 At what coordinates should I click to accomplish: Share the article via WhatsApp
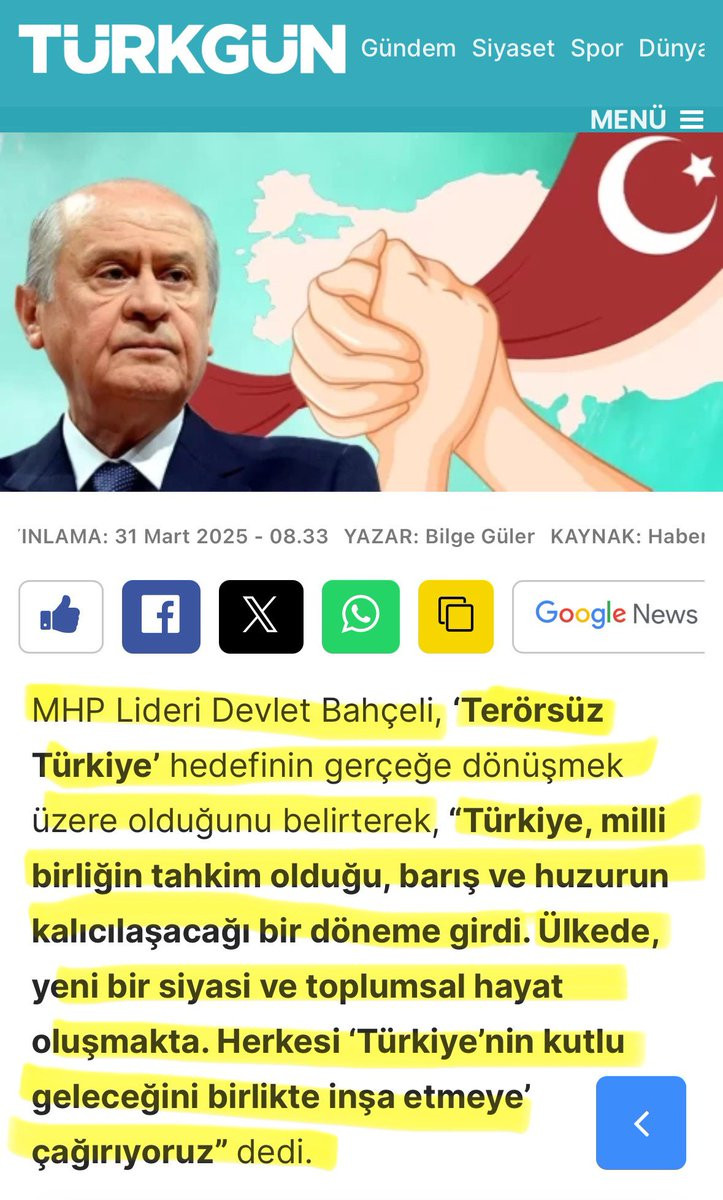coord(361,617)
